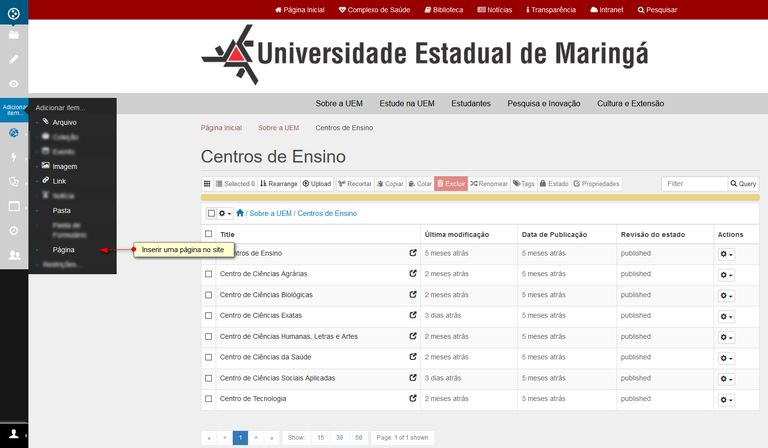768x448 pixels.
Task: Click the Filter text input field
Action: [693, 184]
